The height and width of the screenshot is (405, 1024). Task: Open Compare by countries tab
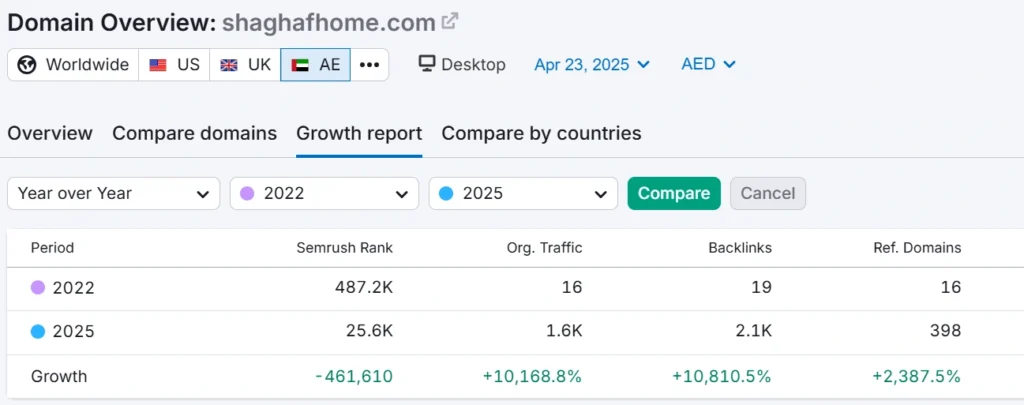(x=541, y=133)
